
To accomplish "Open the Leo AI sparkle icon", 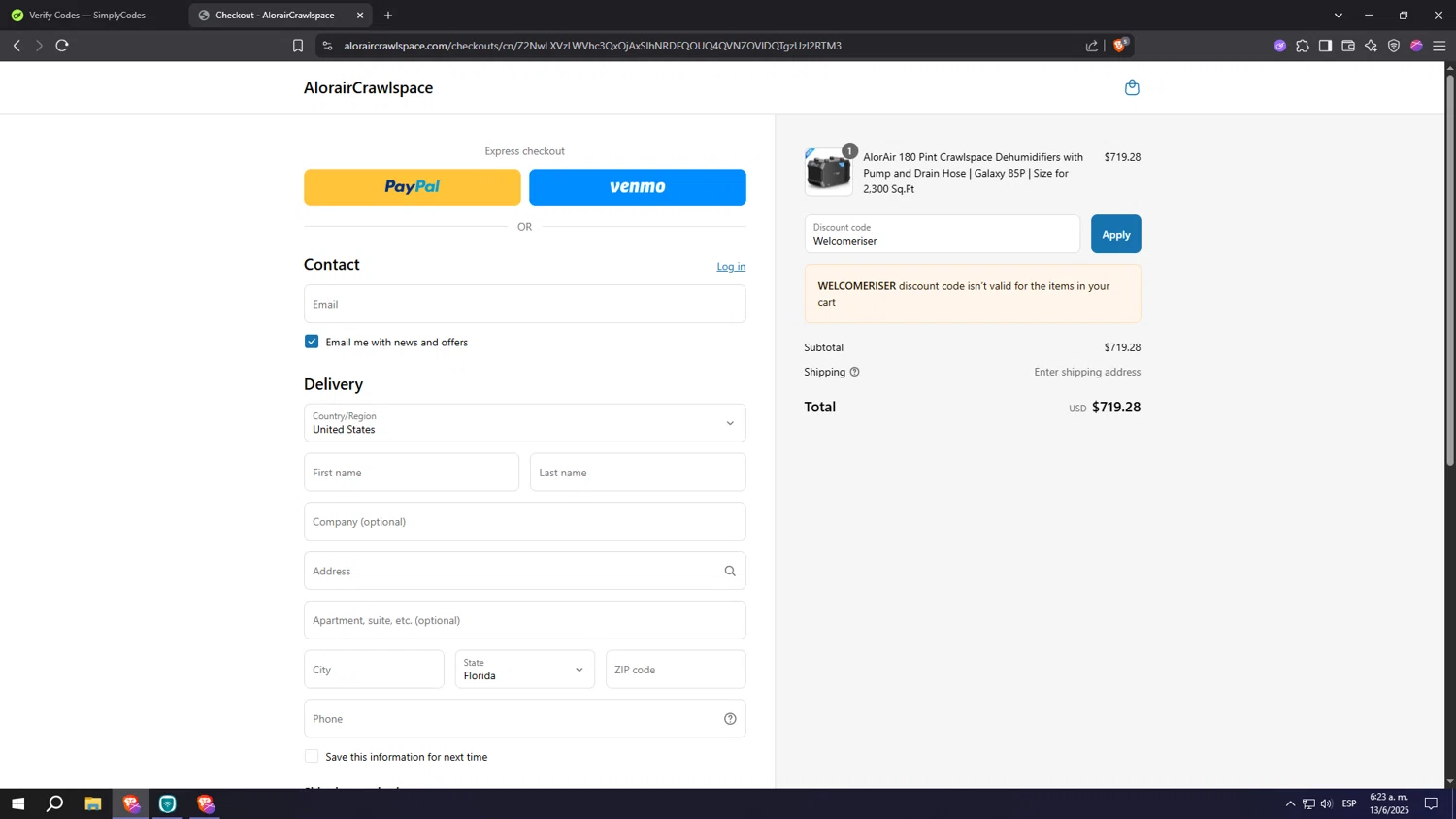I will [1371, 46].
